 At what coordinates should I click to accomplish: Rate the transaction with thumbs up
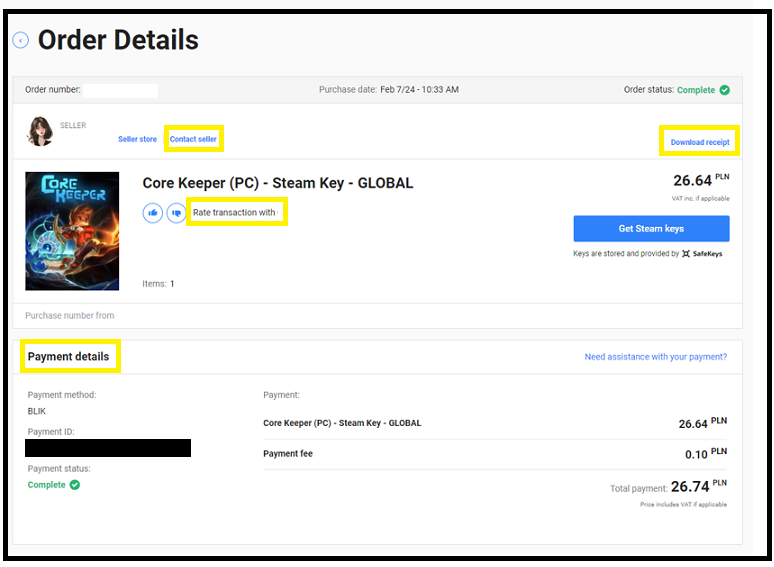pos(152,212)
